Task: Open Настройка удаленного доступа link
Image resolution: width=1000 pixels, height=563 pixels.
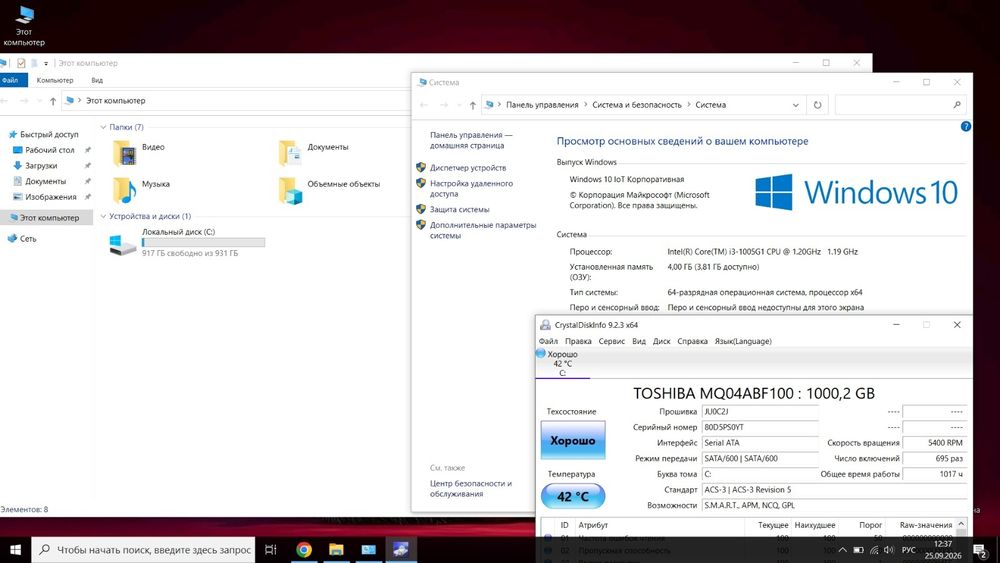Action: (471, 189)
